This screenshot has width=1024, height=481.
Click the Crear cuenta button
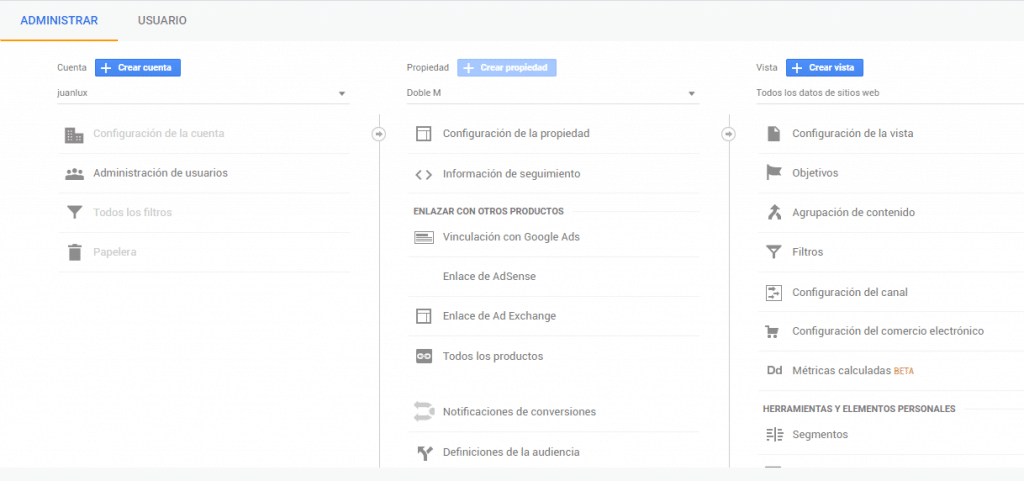tap(138, 68)
